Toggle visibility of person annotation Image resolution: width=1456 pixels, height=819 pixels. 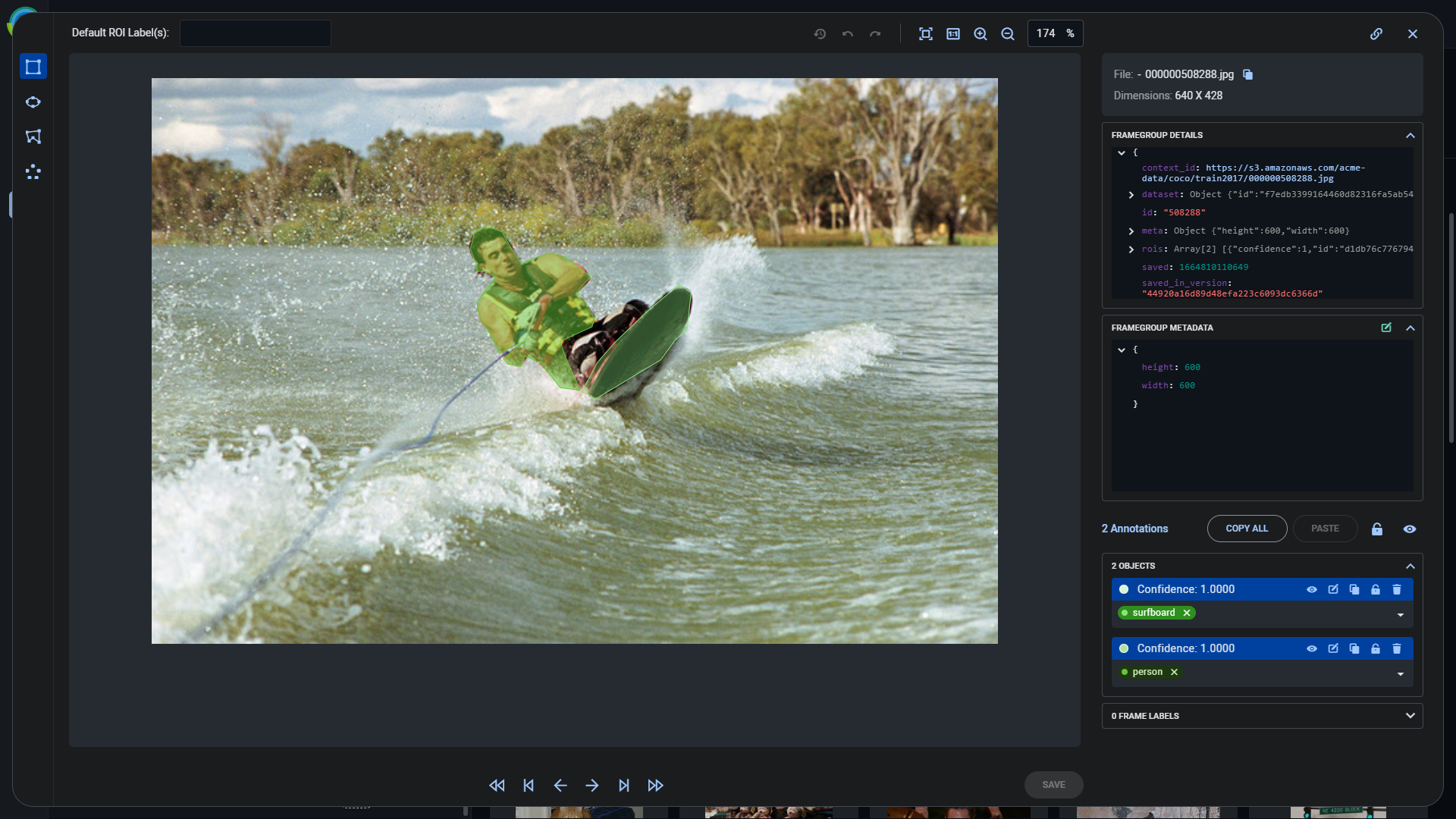(x=1311, y=648)
